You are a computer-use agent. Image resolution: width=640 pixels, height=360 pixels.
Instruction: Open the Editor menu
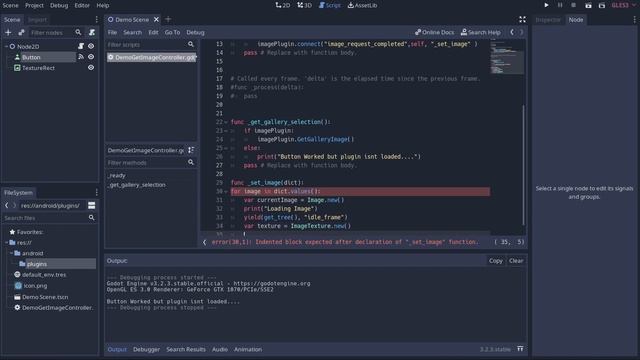[82, 5]
